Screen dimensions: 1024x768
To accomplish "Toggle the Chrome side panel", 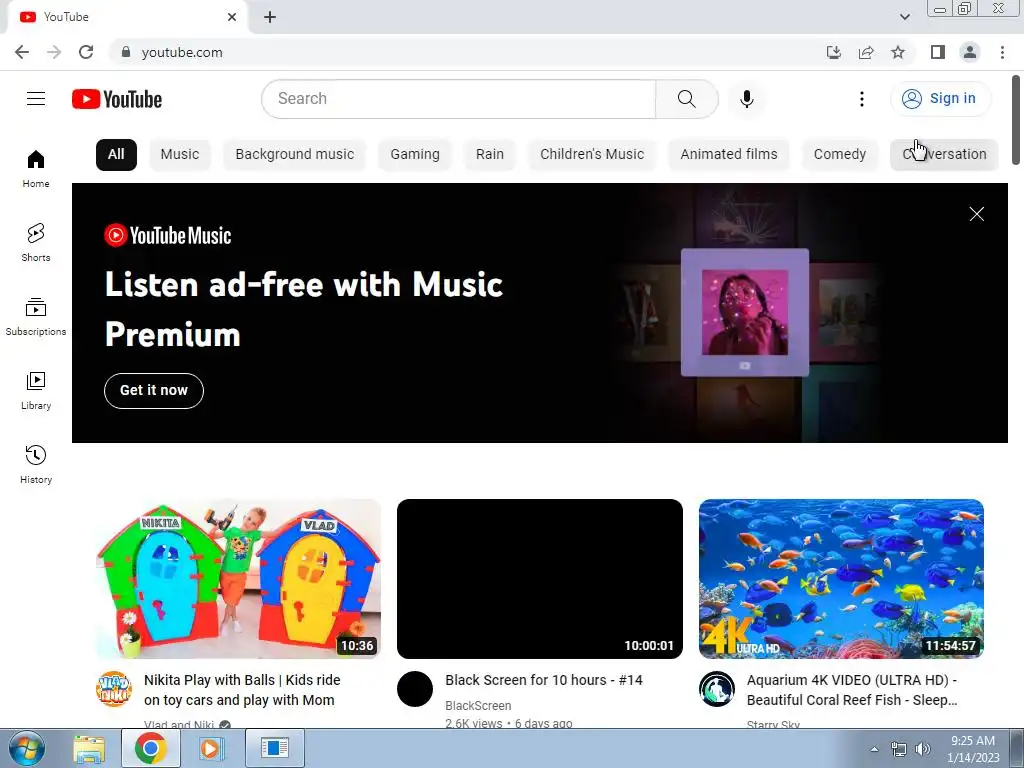I will point(938,52).
